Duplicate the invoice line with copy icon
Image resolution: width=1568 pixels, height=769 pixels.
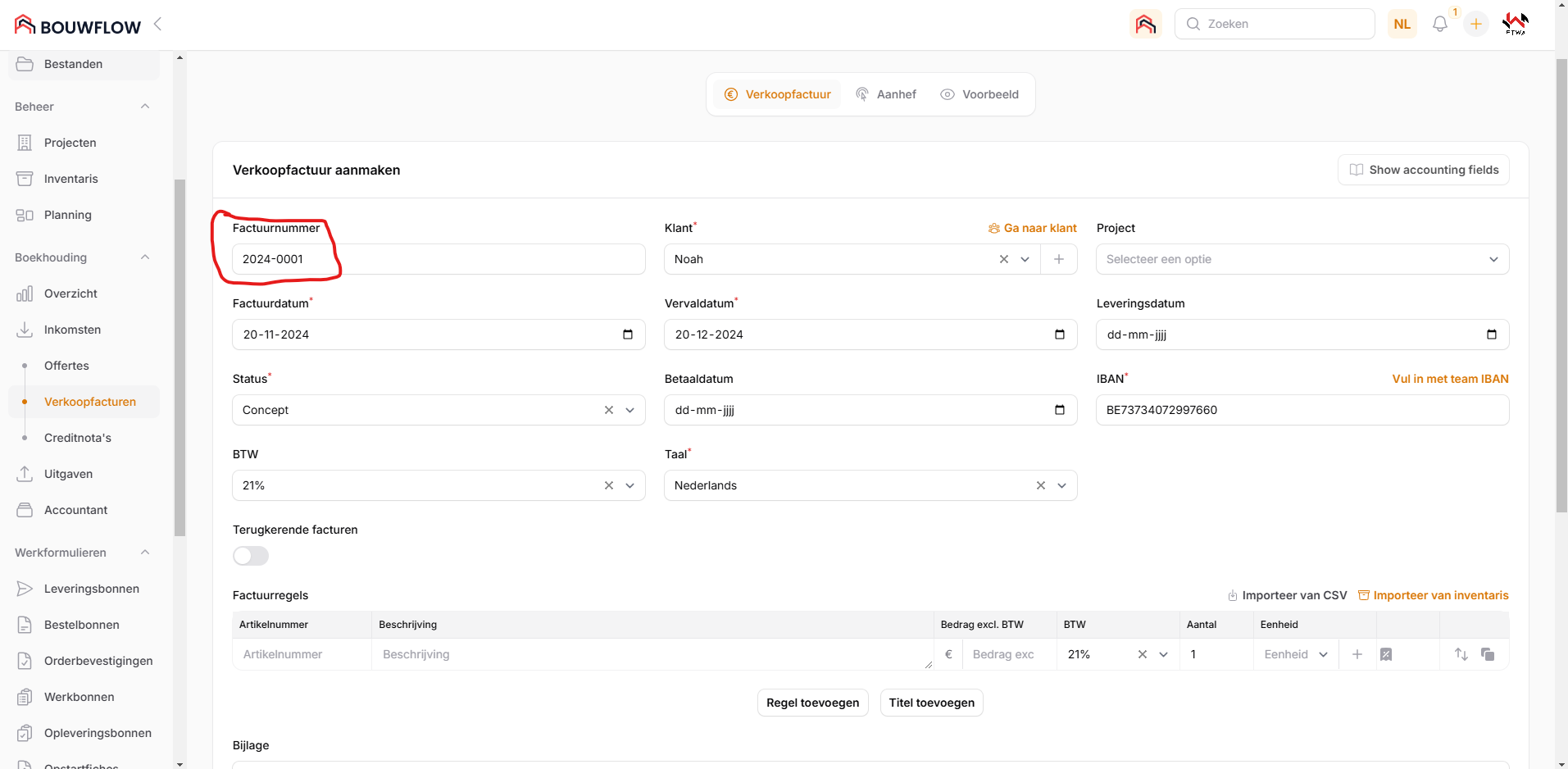coord(1488,654)
